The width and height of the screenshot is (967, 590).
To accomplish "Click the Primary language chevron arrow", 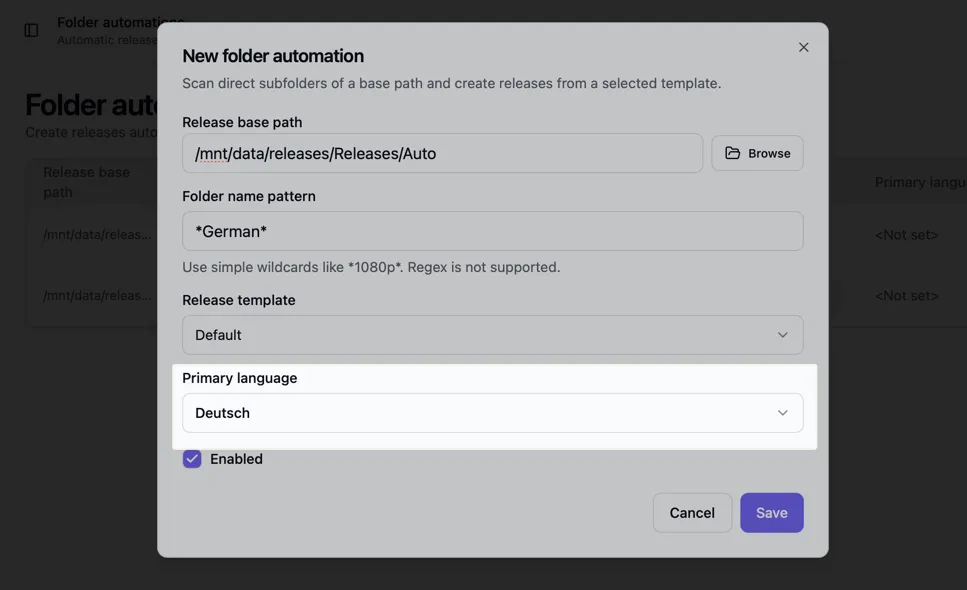I will click(783, 413).
